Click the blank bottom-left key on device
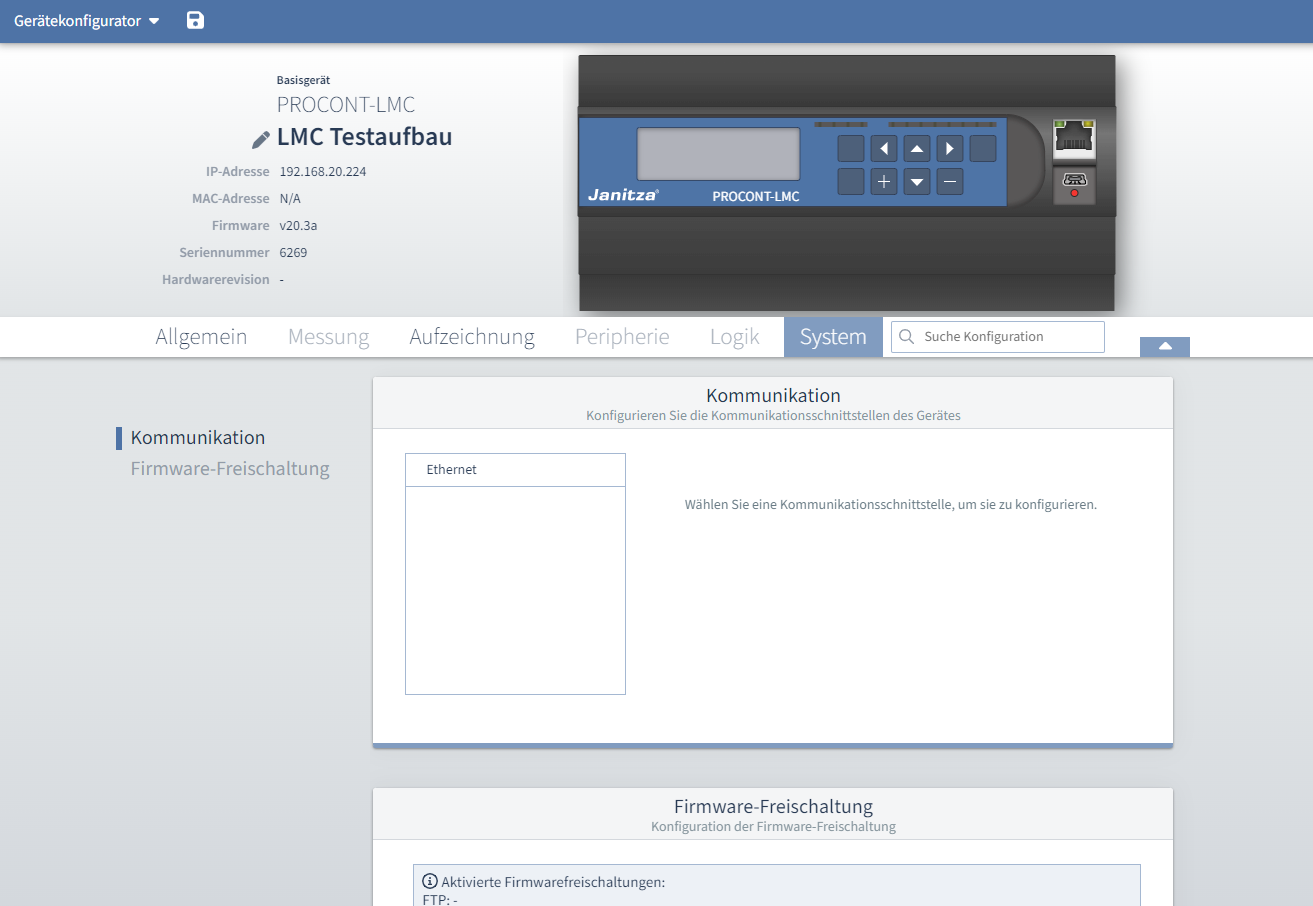 (x=851, y=181)
